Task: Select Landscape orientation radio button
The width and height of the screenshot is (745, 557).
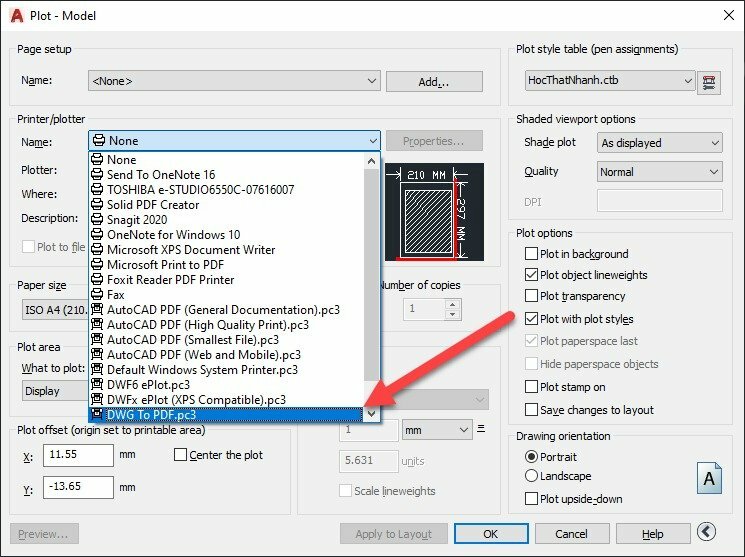Action: click(x=532, y=476)
